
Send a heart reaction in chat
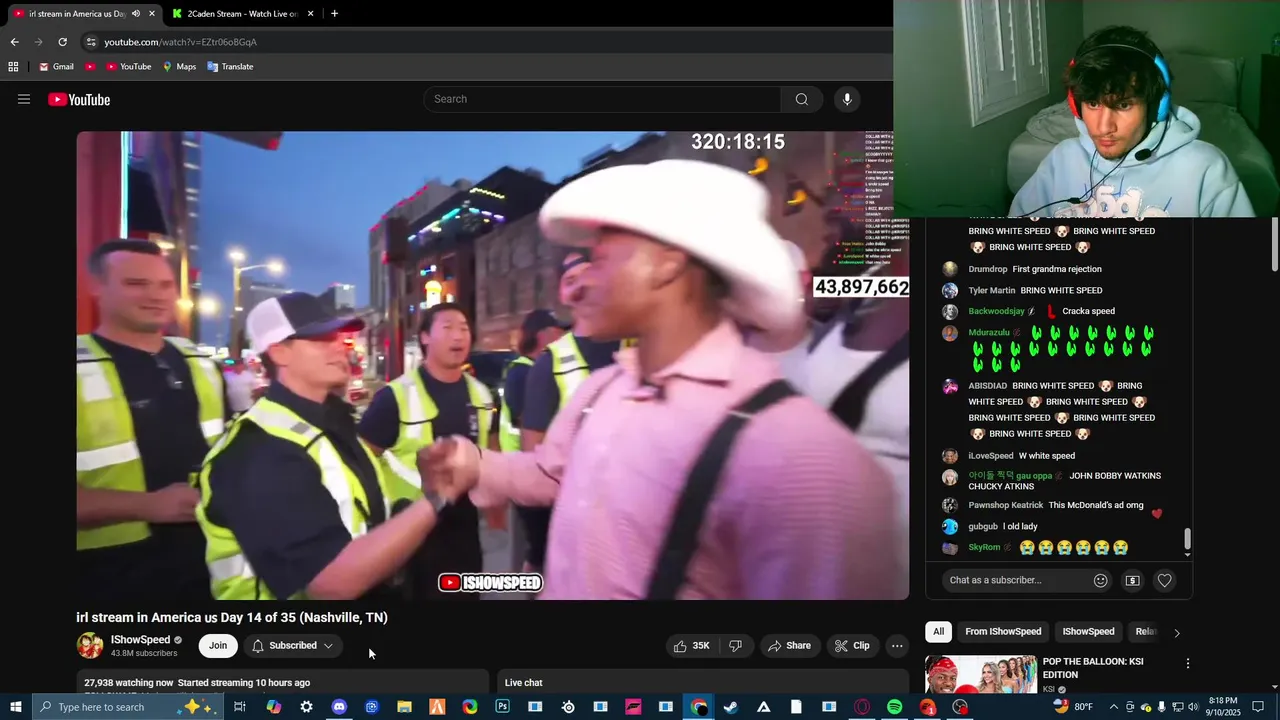pyautogui.click(x=1164, y=580)
